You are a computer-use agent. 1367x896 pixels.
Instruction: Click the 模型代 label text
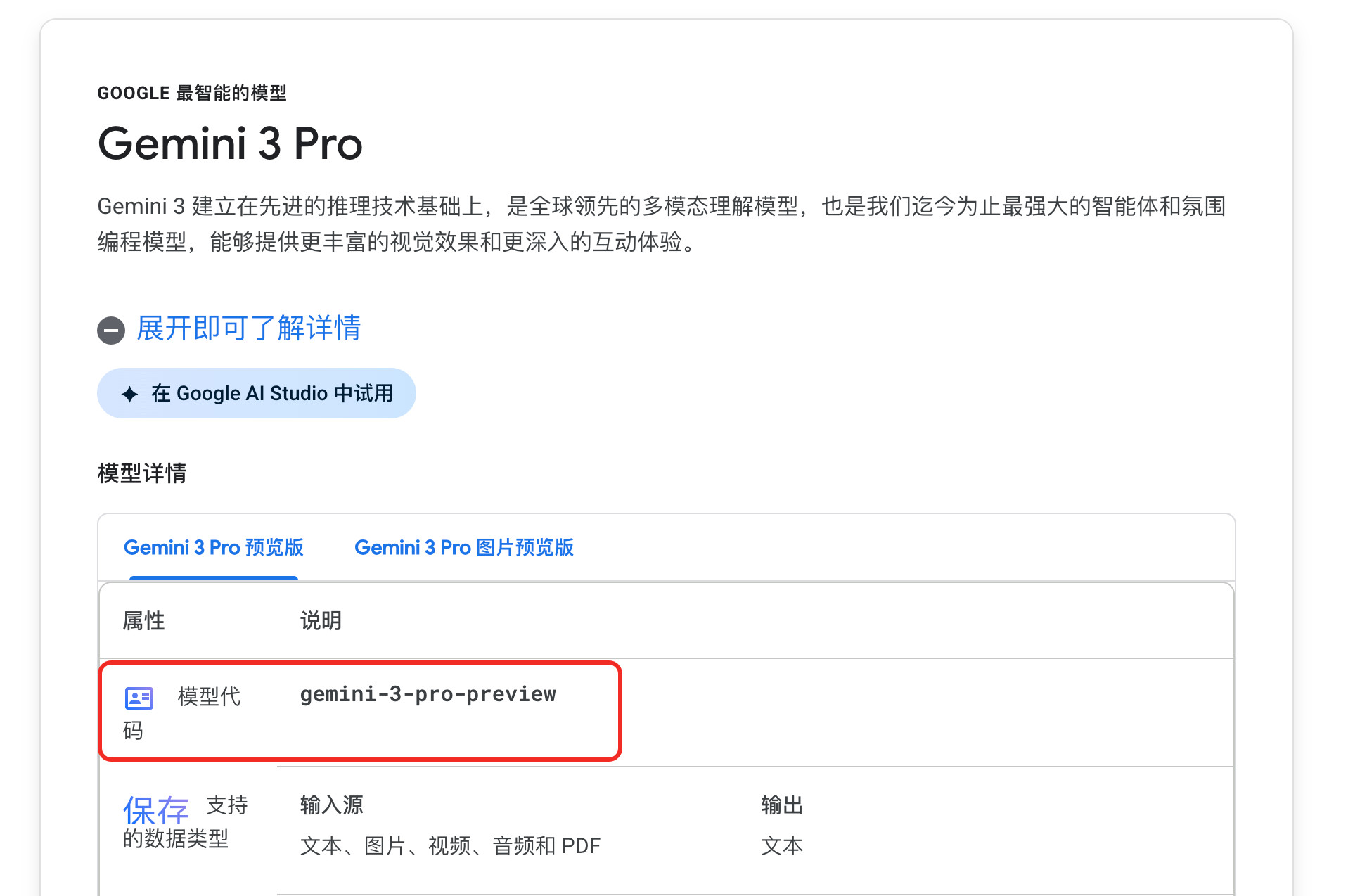tap(209, 697)
